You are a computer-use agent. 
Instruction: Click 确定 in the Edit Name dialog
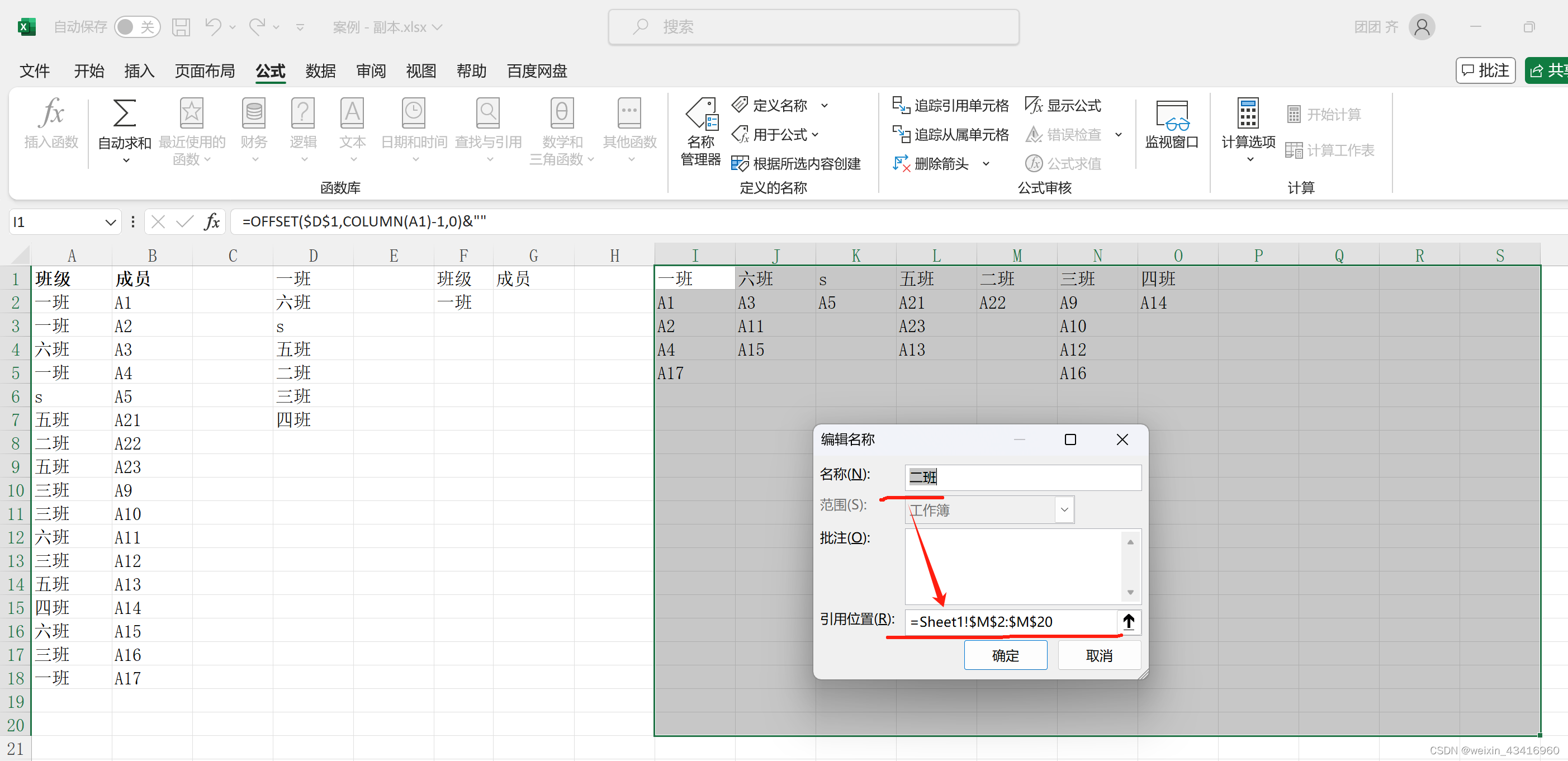(1006, 655)
